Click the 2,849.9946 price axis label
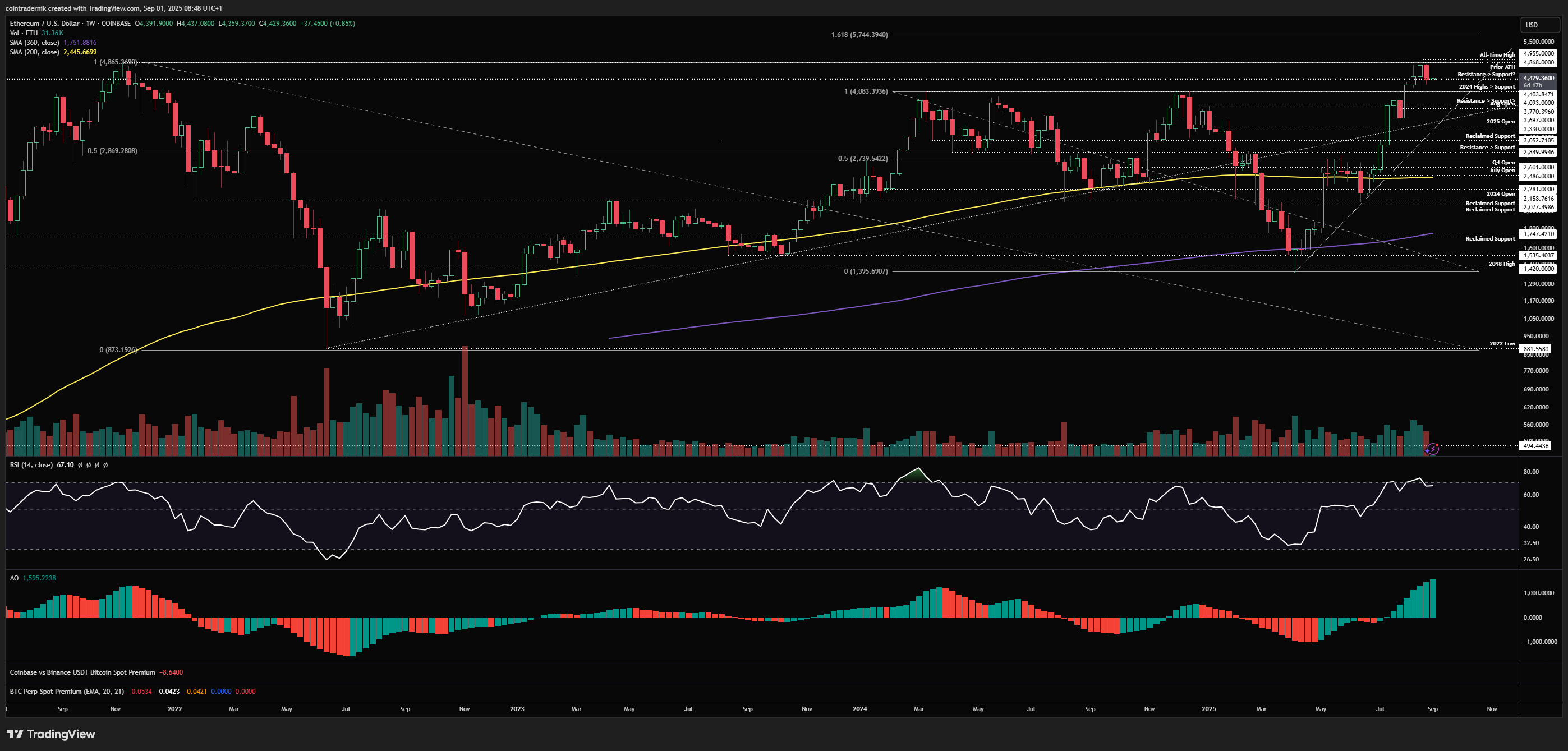 point(1538,152)
